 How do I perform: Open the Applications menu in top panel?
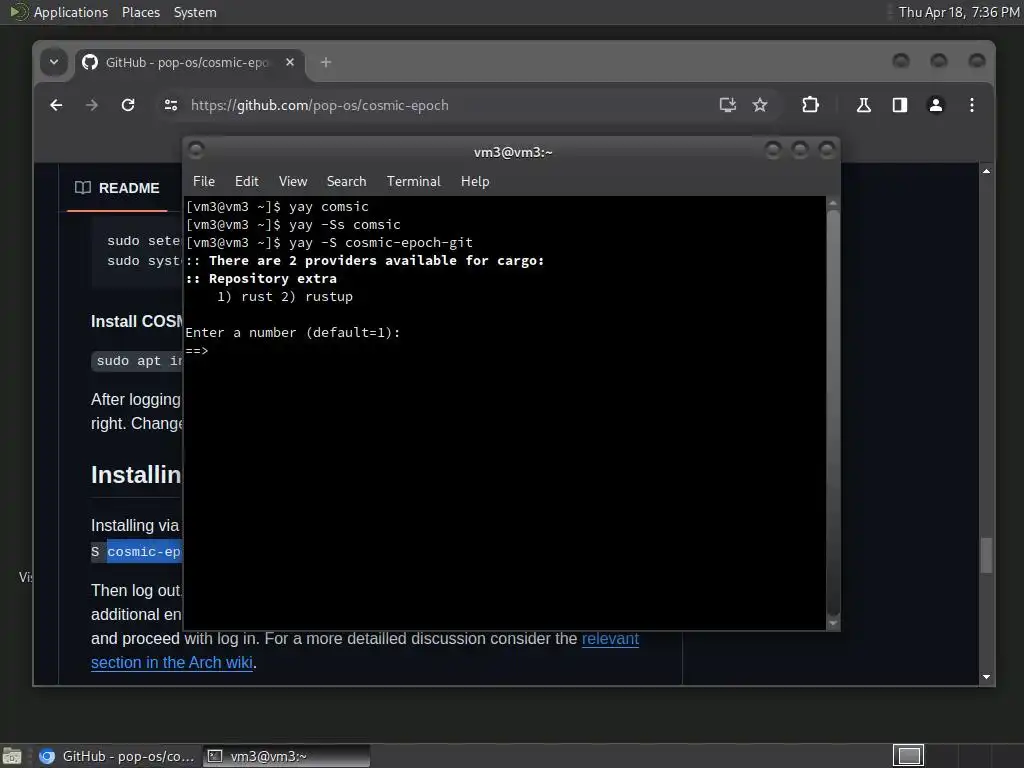tap(71, 12)
